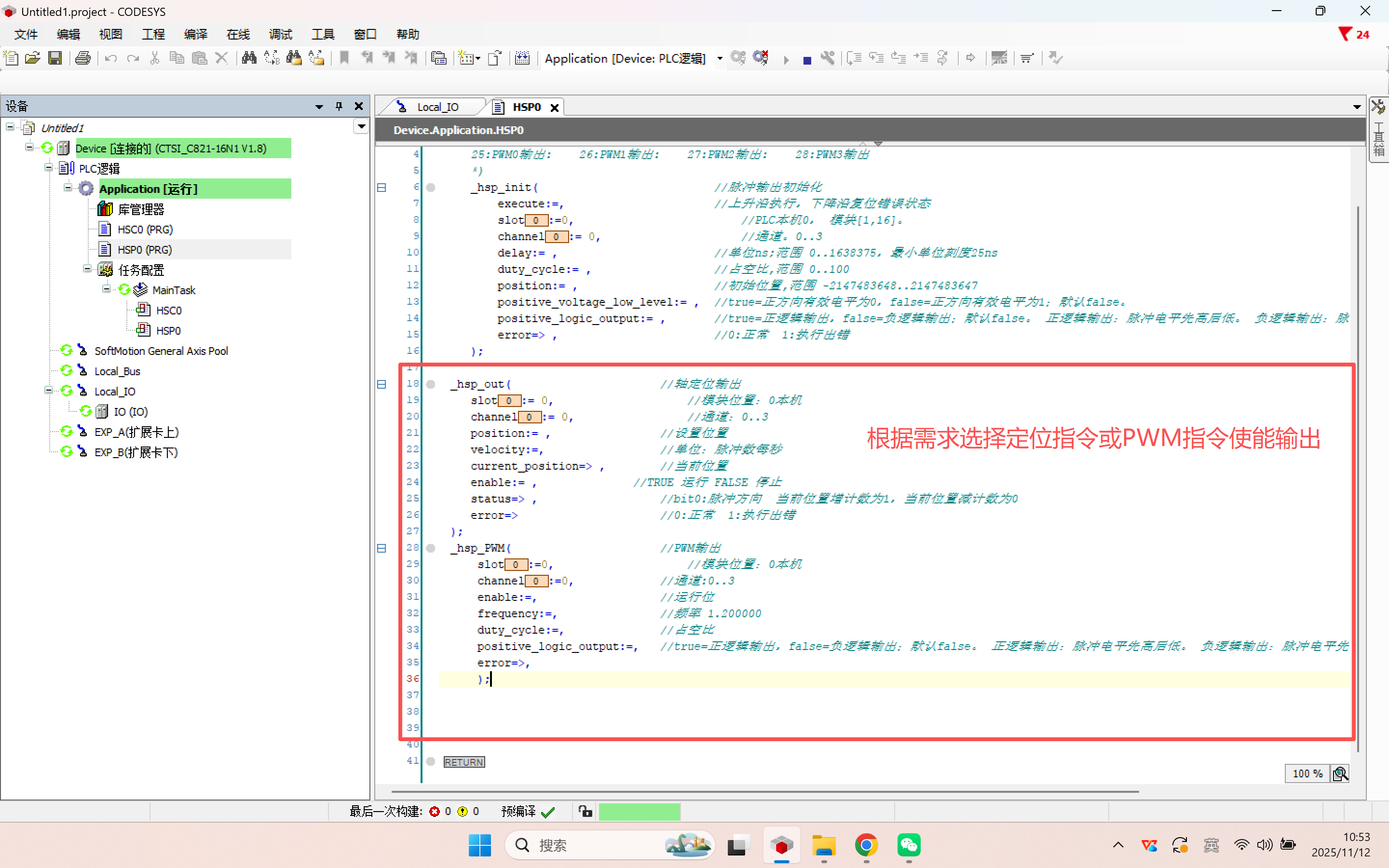Click the 100 % zoom level field

tap(1307, 774)
